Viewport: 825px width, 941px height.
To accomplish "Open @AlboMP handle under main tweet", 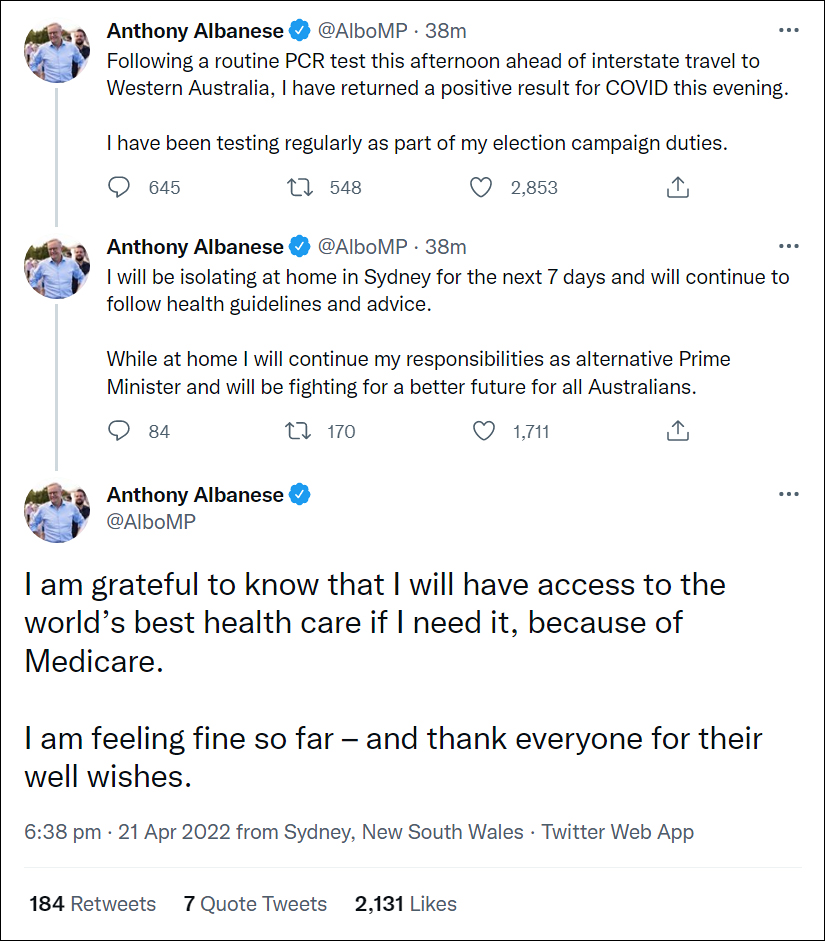I will pyautogui.click(x=151, y=522).
